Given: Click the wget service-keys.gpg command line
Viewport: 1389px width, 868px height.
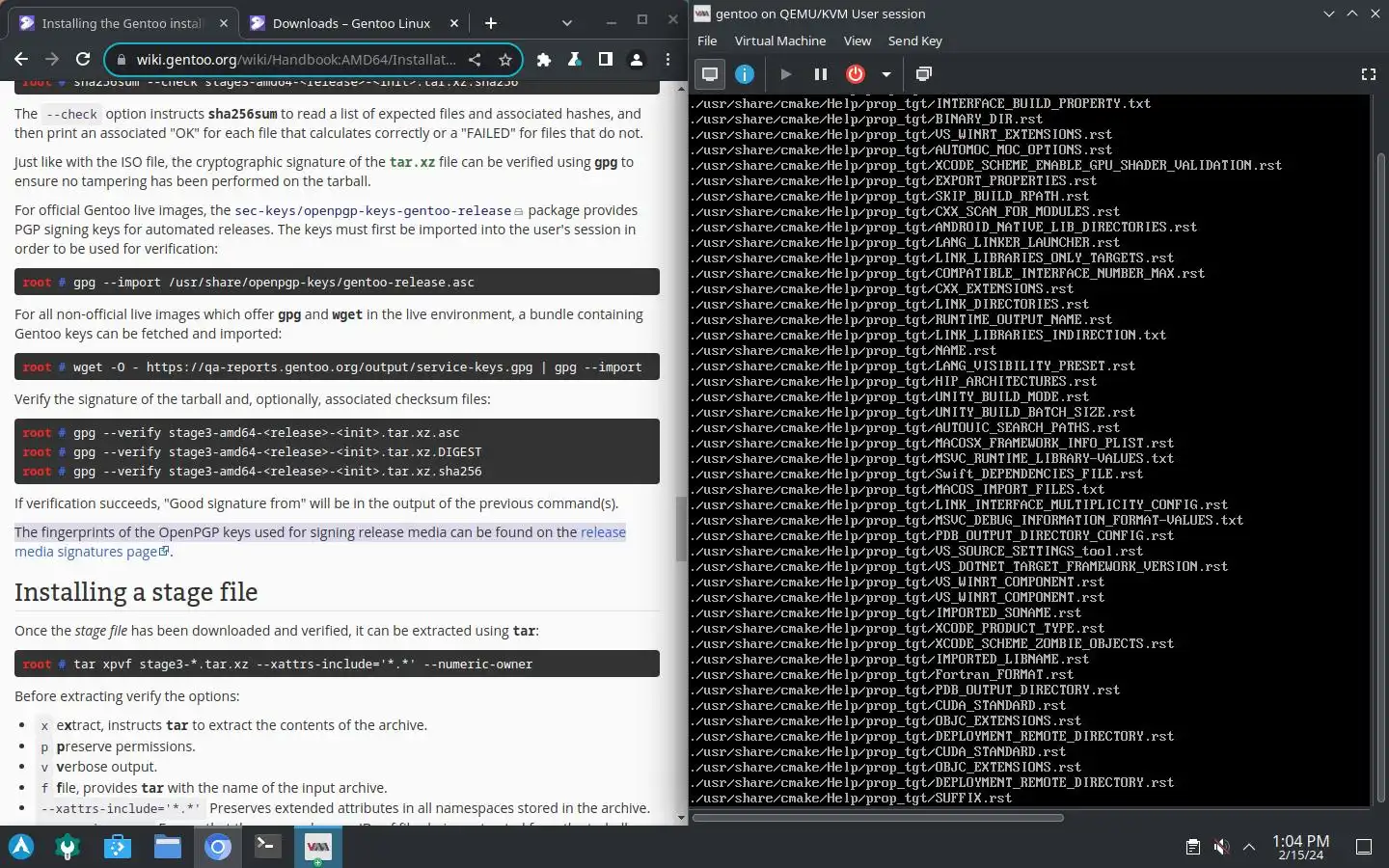Looking at the screenshot, I should coord(337,366).
